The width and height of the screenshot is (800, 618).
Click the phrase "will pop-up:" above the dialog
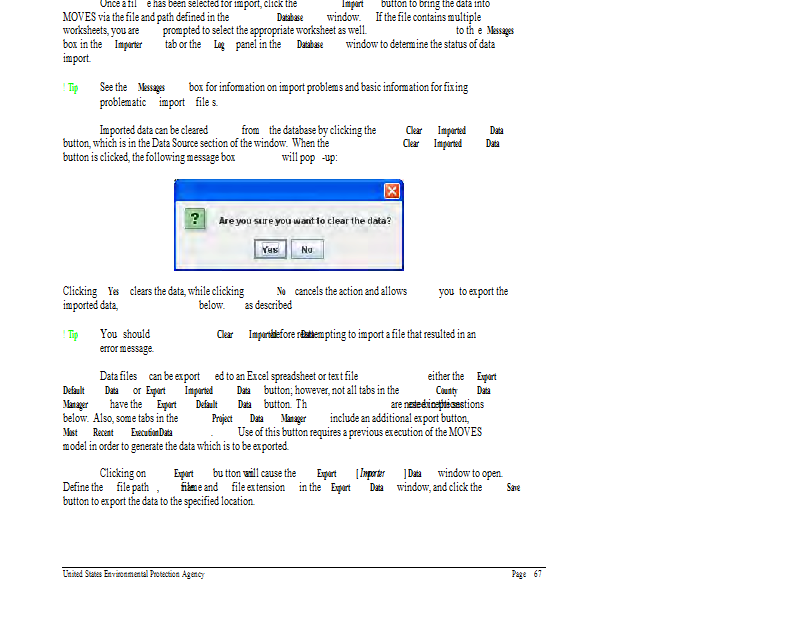(308, 158)
